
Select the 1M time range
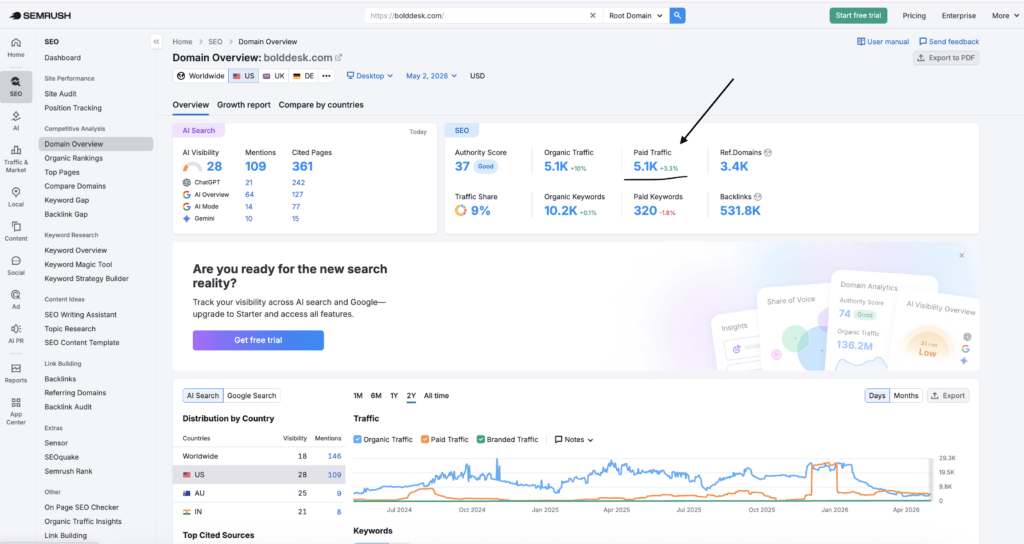[358, 396]
